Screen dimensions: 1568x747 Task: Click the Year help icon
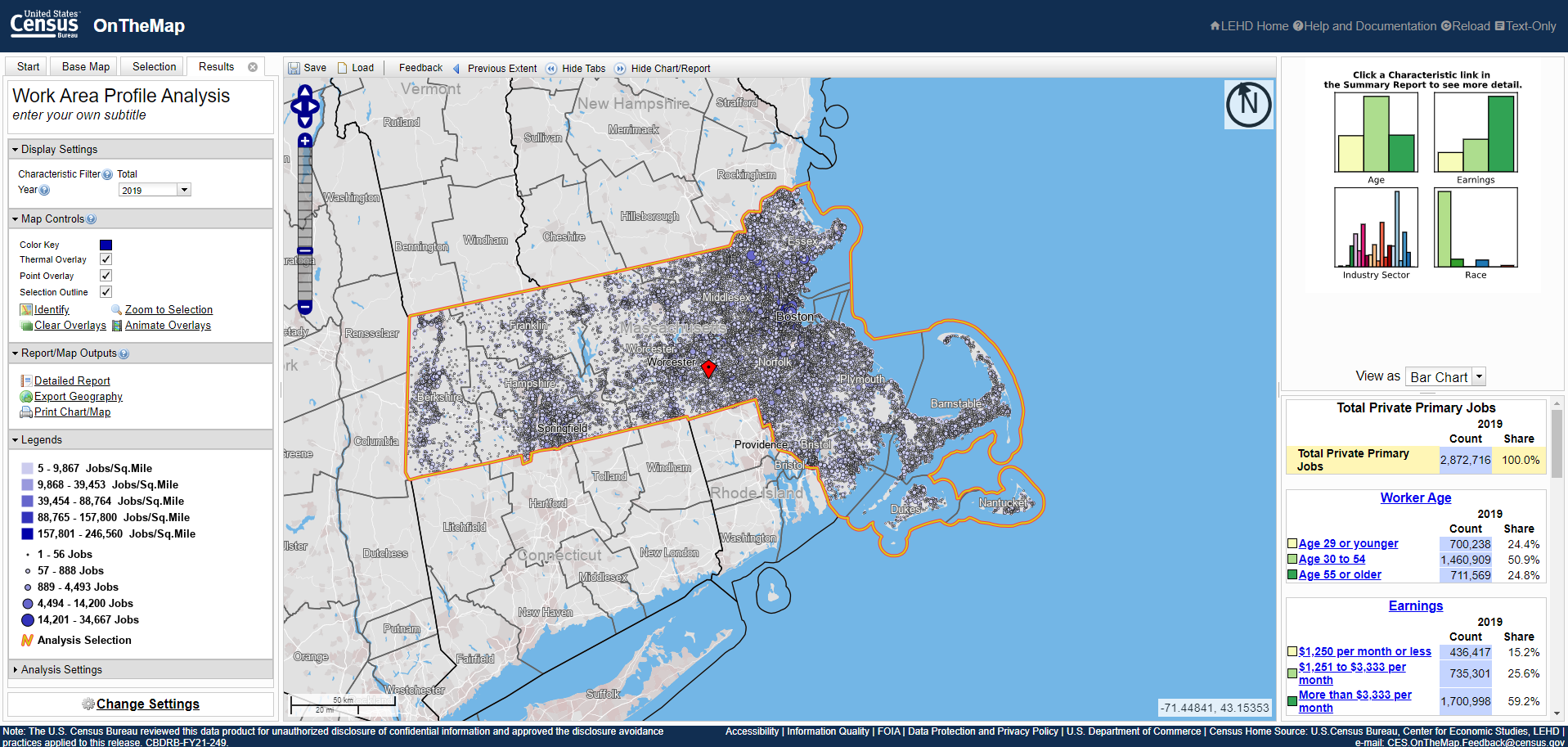(x=44, y=190)
